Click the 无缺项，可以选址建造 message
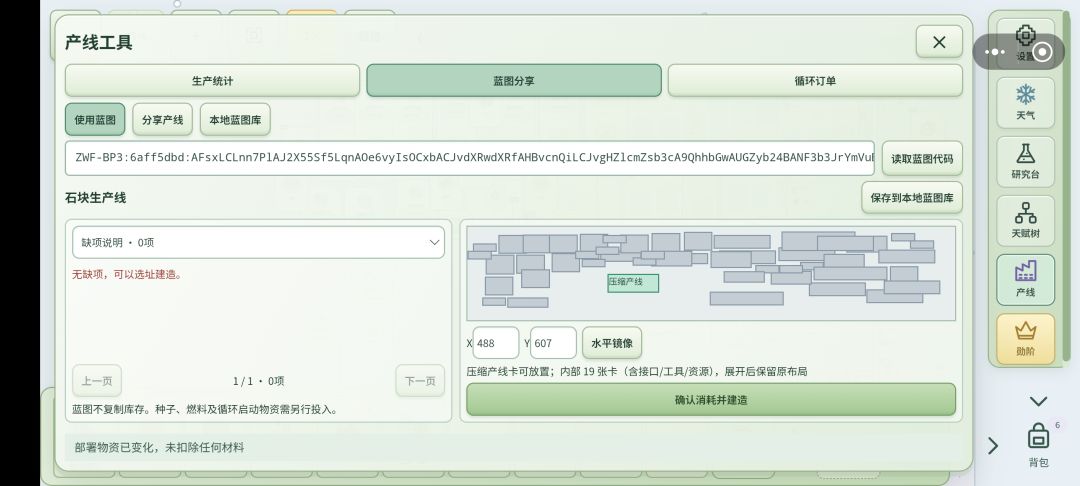1080x486 pixels. (x=127, y=274)
